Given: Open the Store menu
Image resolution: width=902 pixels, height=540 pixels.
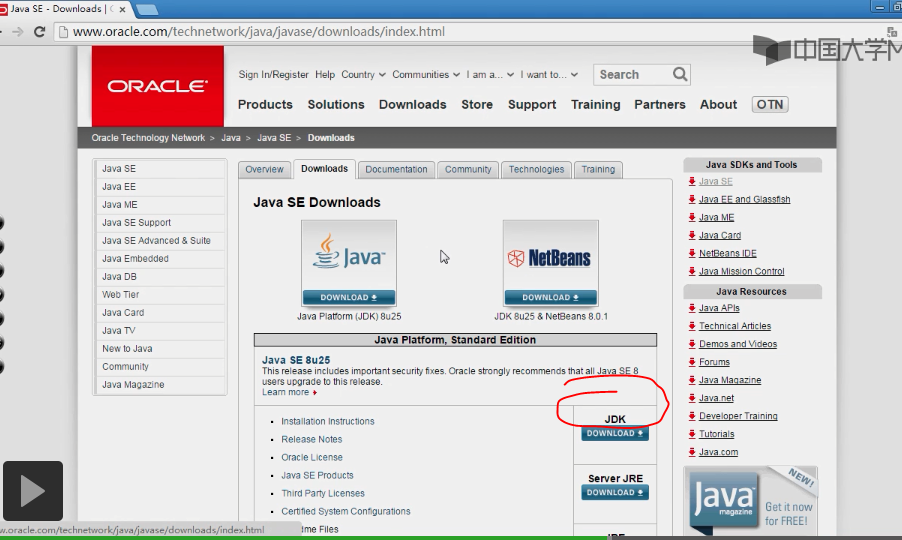Looking at the screenshot, I should [x=477, y=105].
